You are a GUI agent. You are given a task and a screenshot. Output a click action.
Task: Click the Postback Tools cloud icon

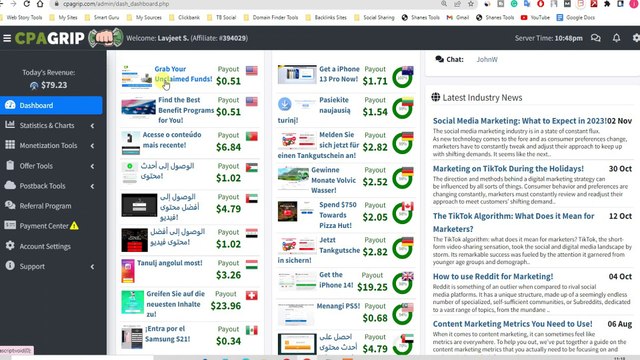(x=10, y=185)
